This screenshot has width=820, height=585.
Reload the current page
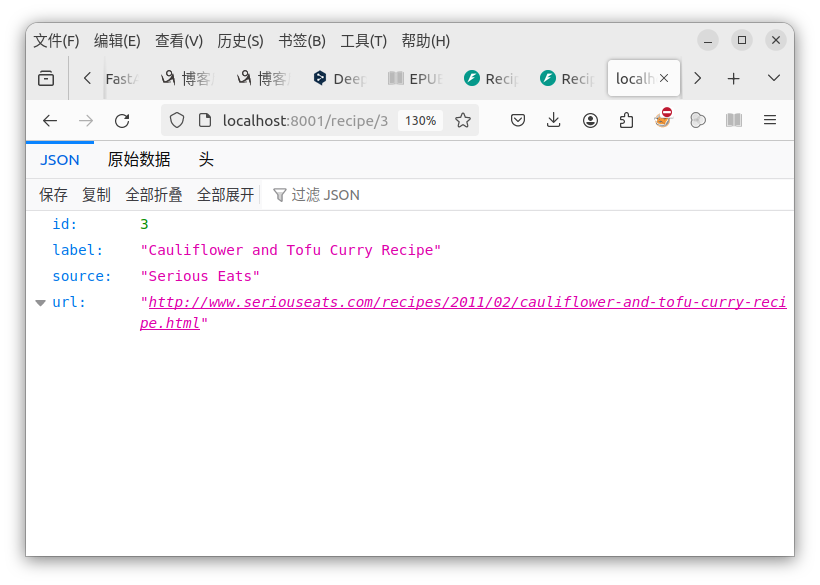[122, 121]
